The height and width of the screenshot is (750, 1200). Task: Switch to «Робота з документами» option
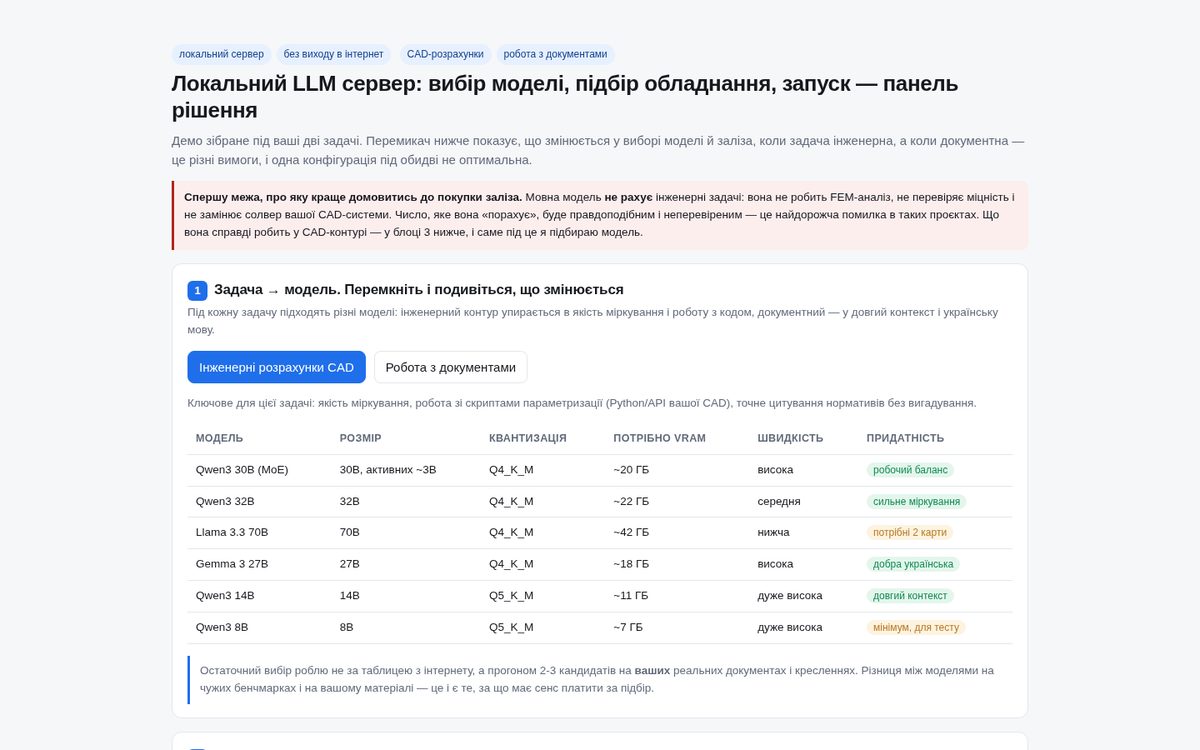click(451, 367)
